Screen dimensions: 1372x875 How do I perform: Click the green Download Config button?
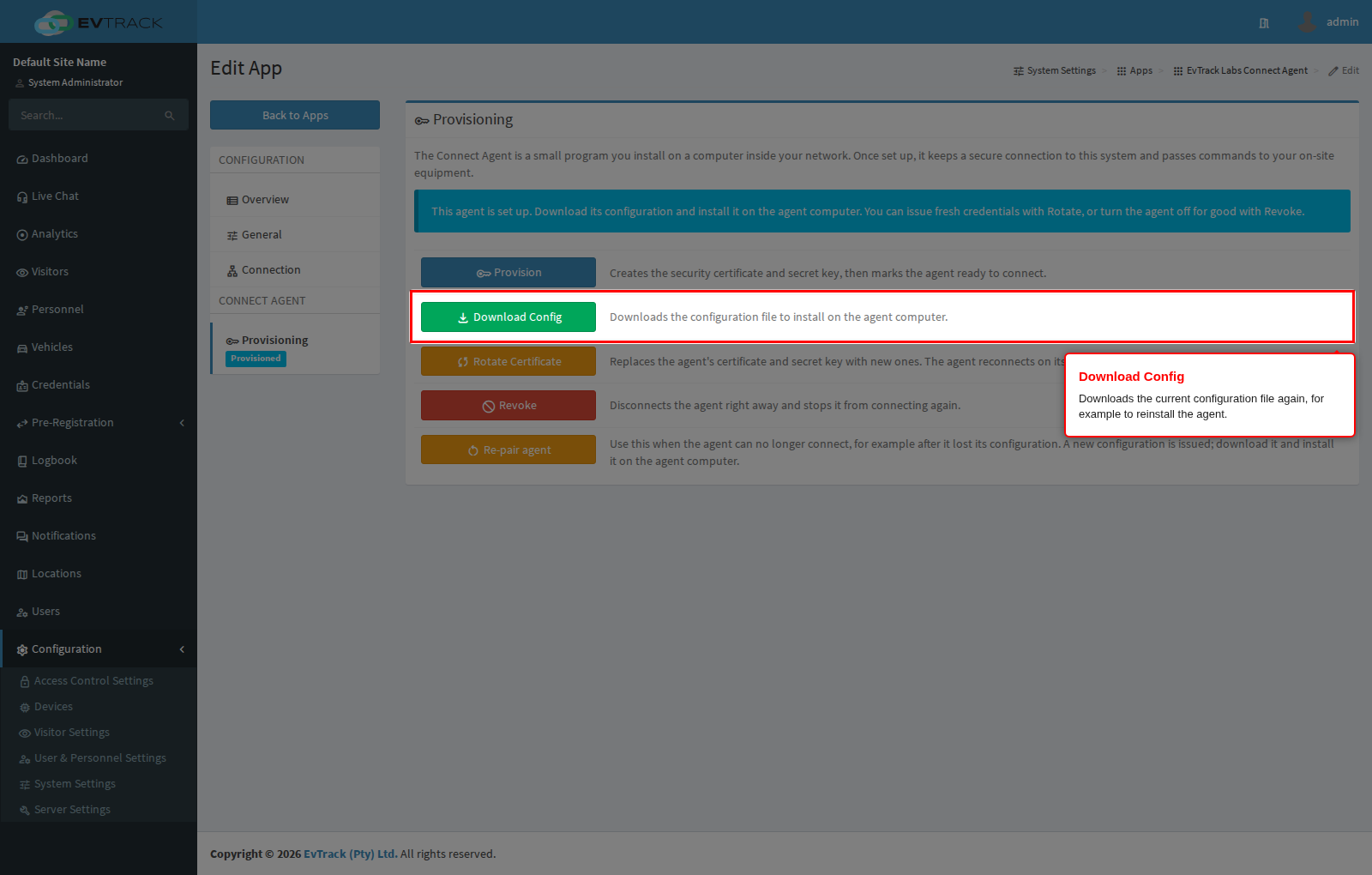coord(508,317)
